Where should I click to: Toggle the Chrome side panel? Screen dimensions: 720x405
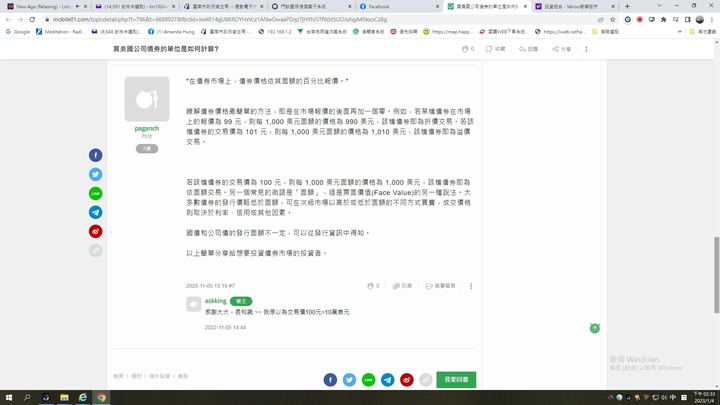click(x=687, y=20)
